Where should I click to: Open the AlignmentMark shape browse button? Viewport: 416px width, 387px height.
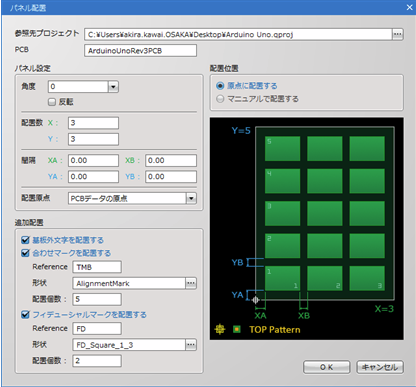pyautogui.click(x=191, y=283)
